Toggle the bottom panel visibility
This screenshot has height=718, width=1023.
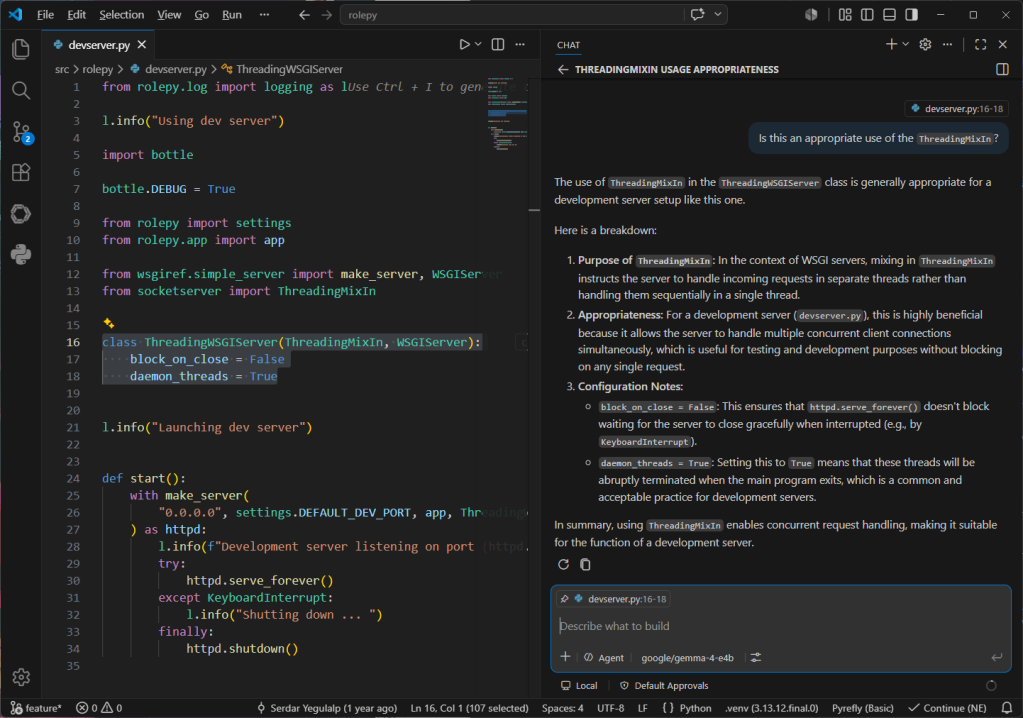coord(889,14)
